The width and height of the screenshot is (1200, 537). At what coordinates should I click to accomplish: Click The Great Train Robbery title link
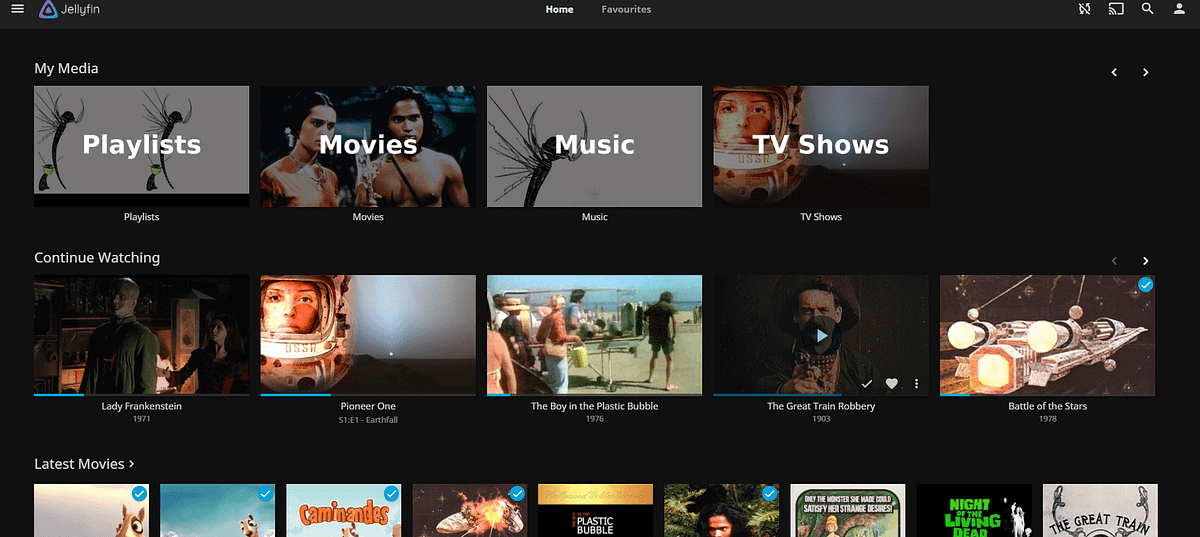(x=821, y=407)
